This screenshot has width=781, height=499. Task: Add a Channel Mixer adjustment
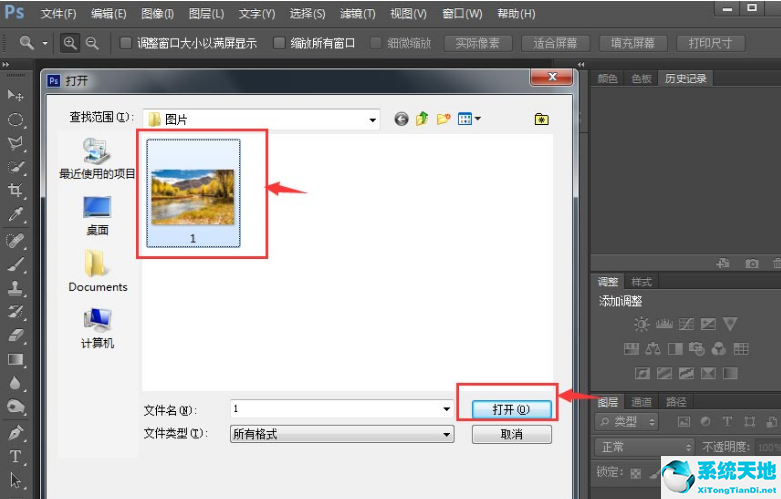tap(719, 349)
